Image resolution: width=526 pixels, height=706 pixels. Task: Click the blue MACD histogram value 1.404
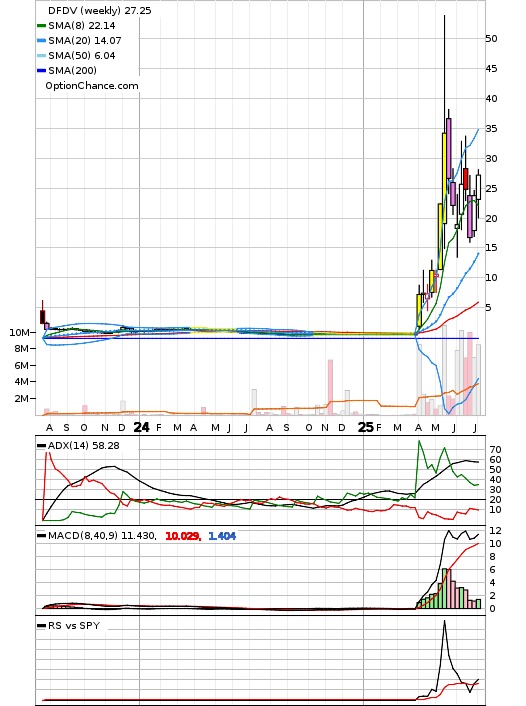click(222, 536)
